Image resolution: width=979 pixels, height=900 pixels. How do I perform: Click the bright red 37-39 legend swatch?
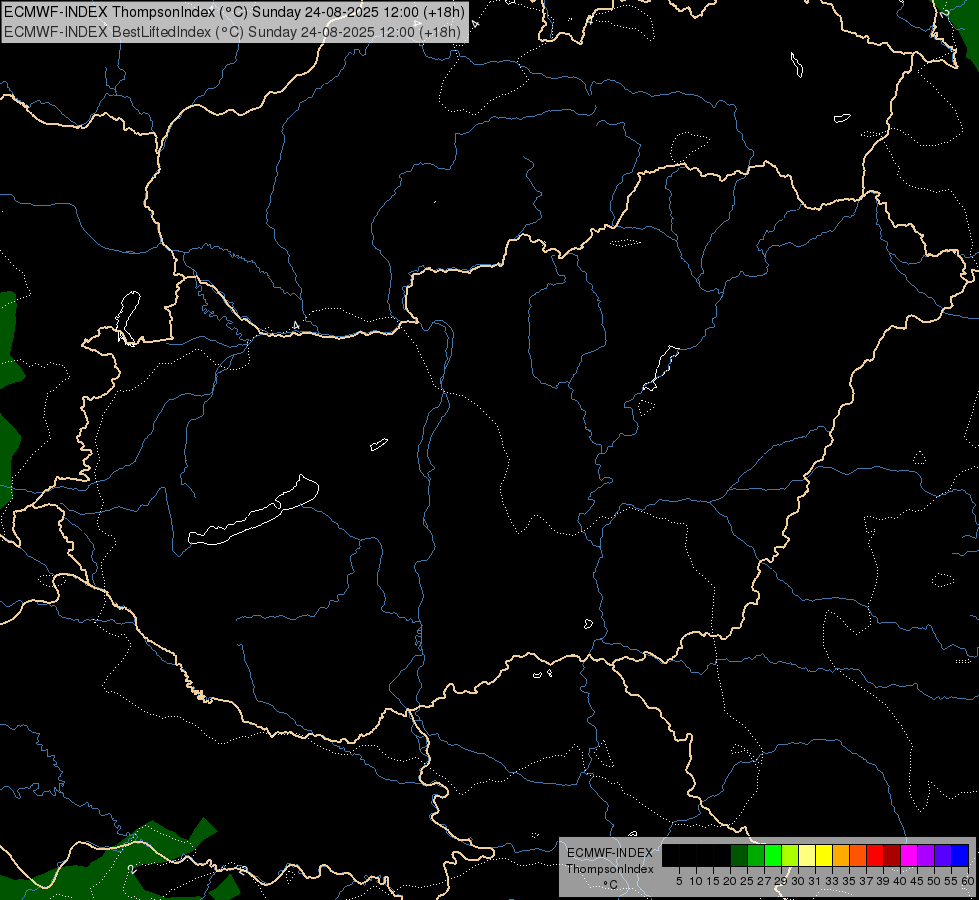(x=875, y=855)
